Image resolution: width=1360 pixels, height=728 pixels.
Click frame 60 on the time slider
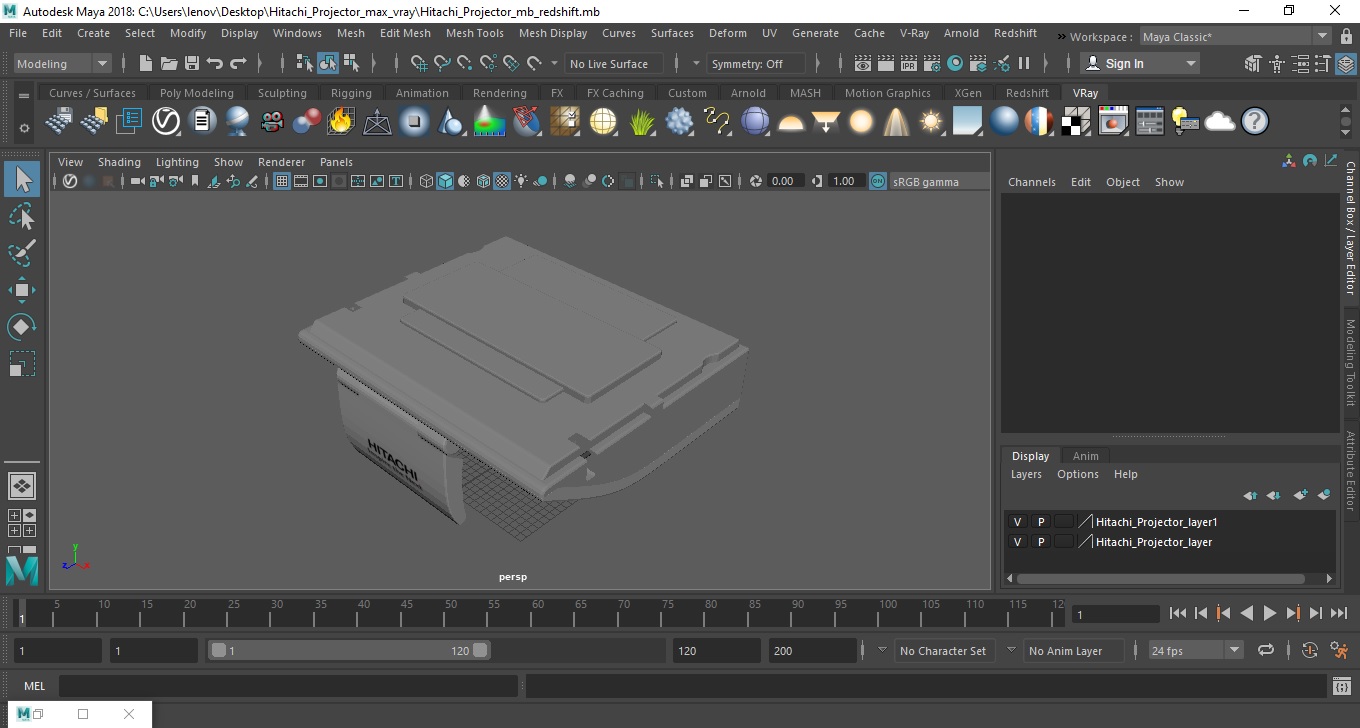pos(538,611)
